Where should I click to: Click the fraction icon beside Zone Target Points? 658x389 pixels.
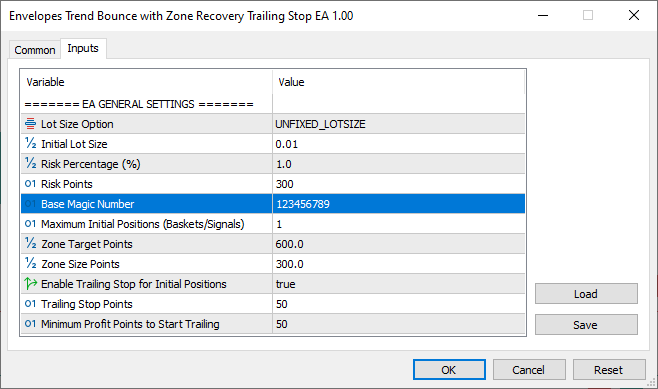(30, 243)
